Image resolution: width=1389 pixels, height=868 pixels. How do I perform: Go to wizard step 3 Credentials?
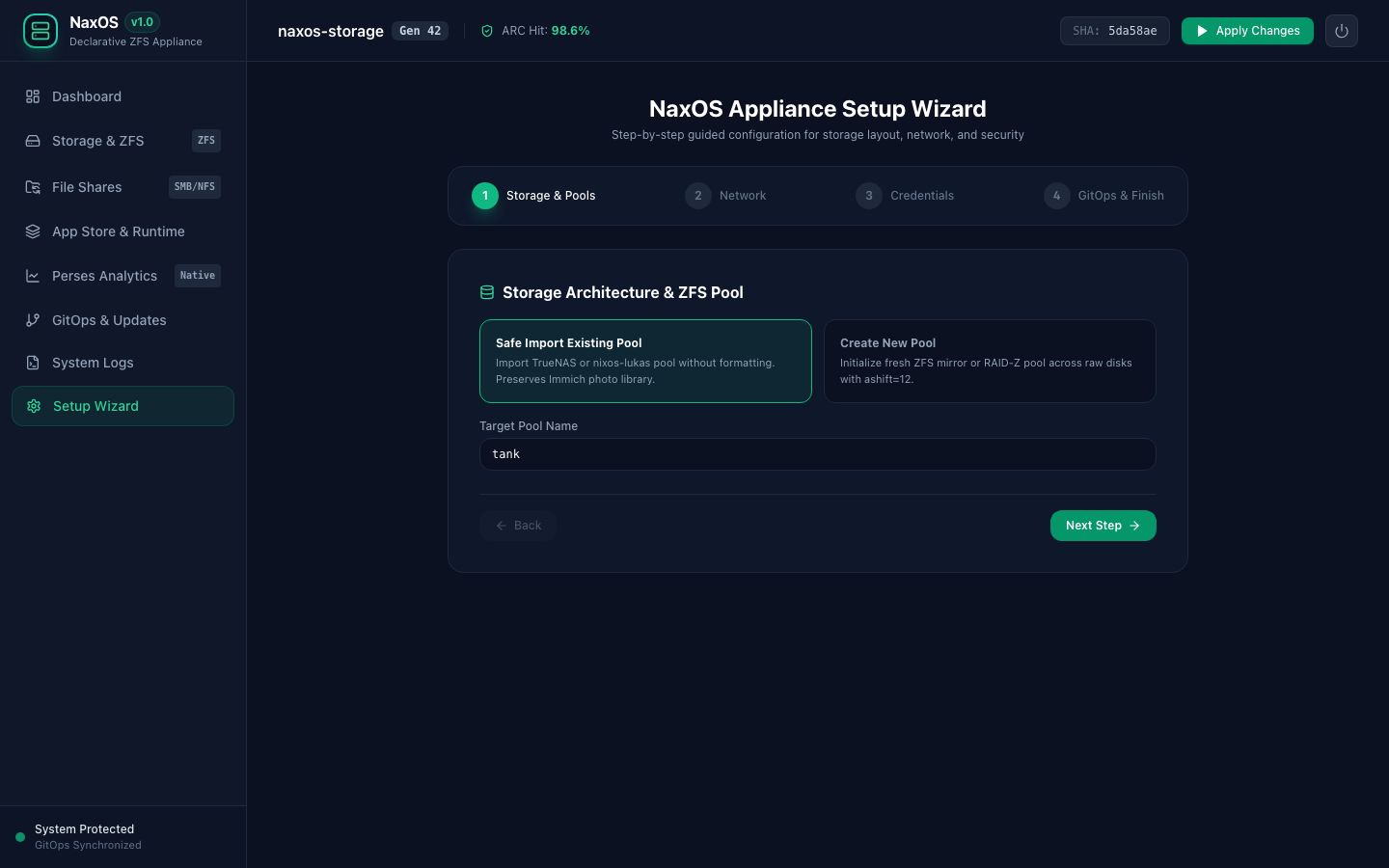click(x=905, y=196)
